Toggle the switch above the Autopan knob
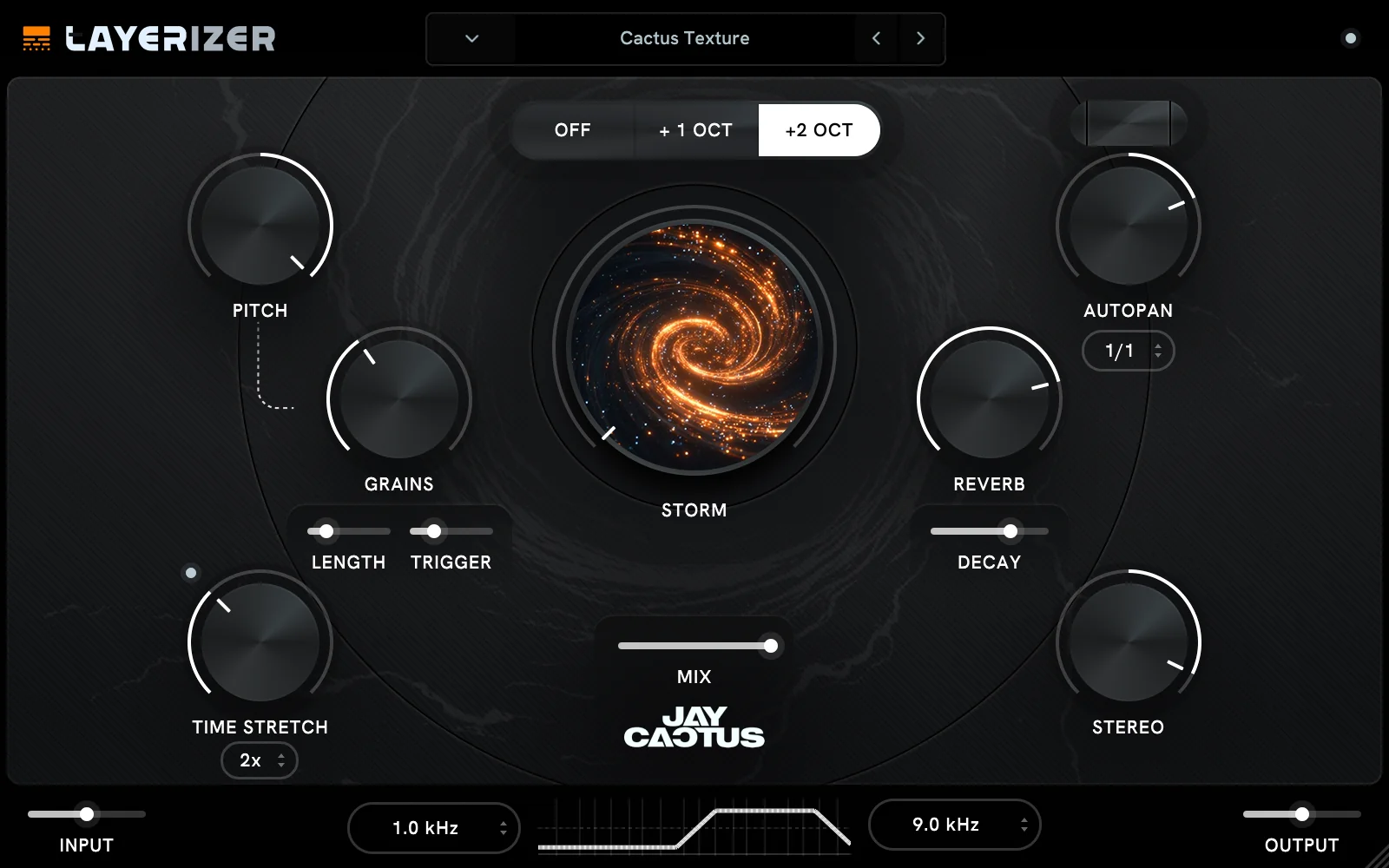Viewport: 1389px width, 868px height. [x=1129, y=123]
